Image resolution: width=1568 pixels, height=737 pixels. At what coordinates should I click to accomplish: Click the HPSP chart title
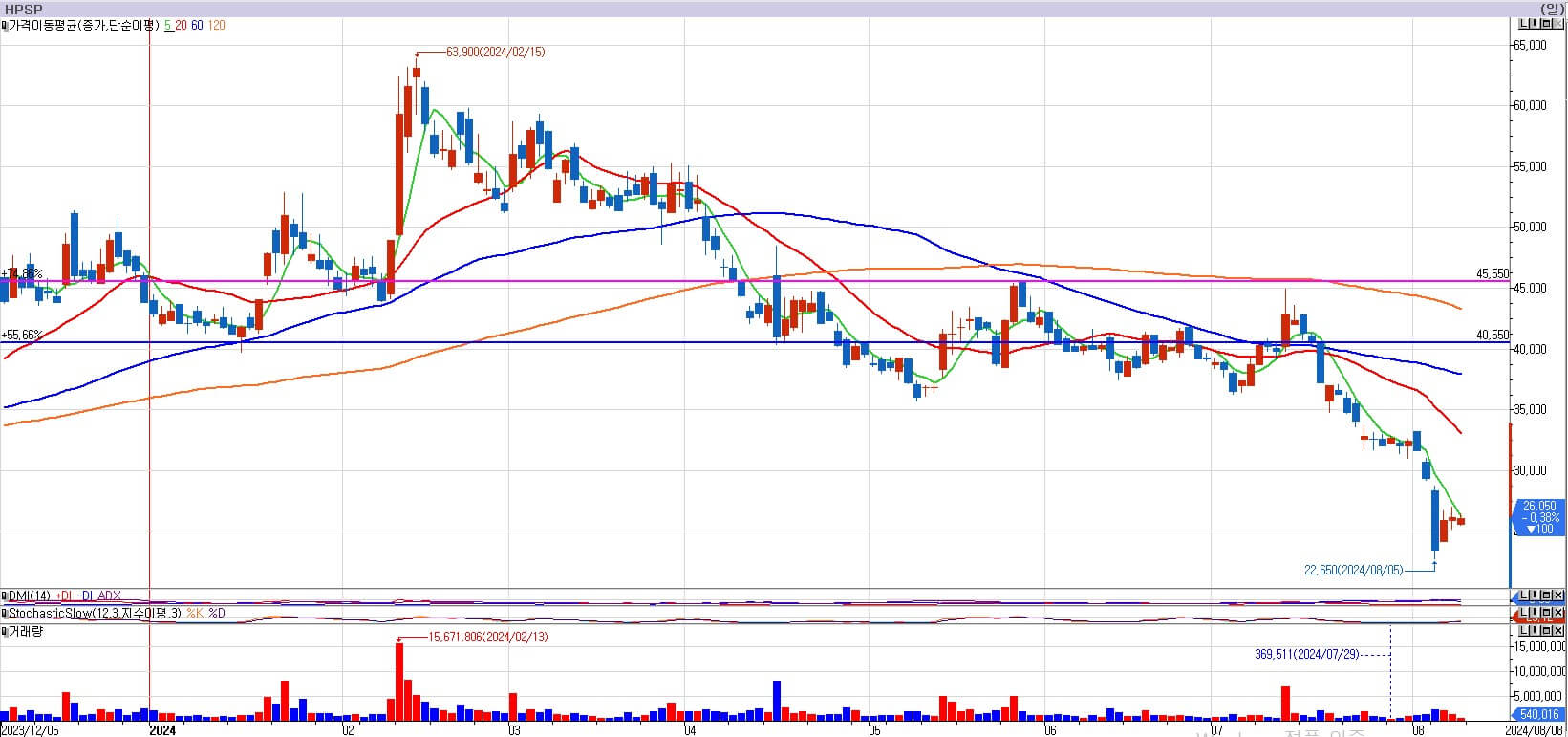(24, 9)
